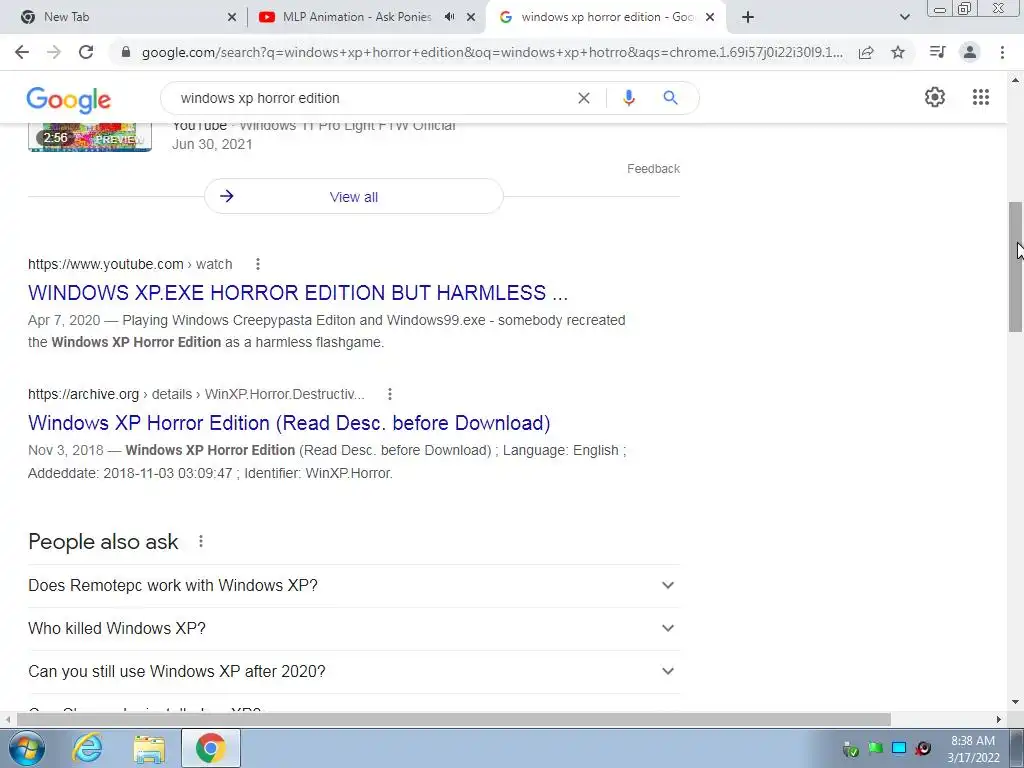Open the Google apps grid
1024x768 pixels.
click(x=980, y=97)
